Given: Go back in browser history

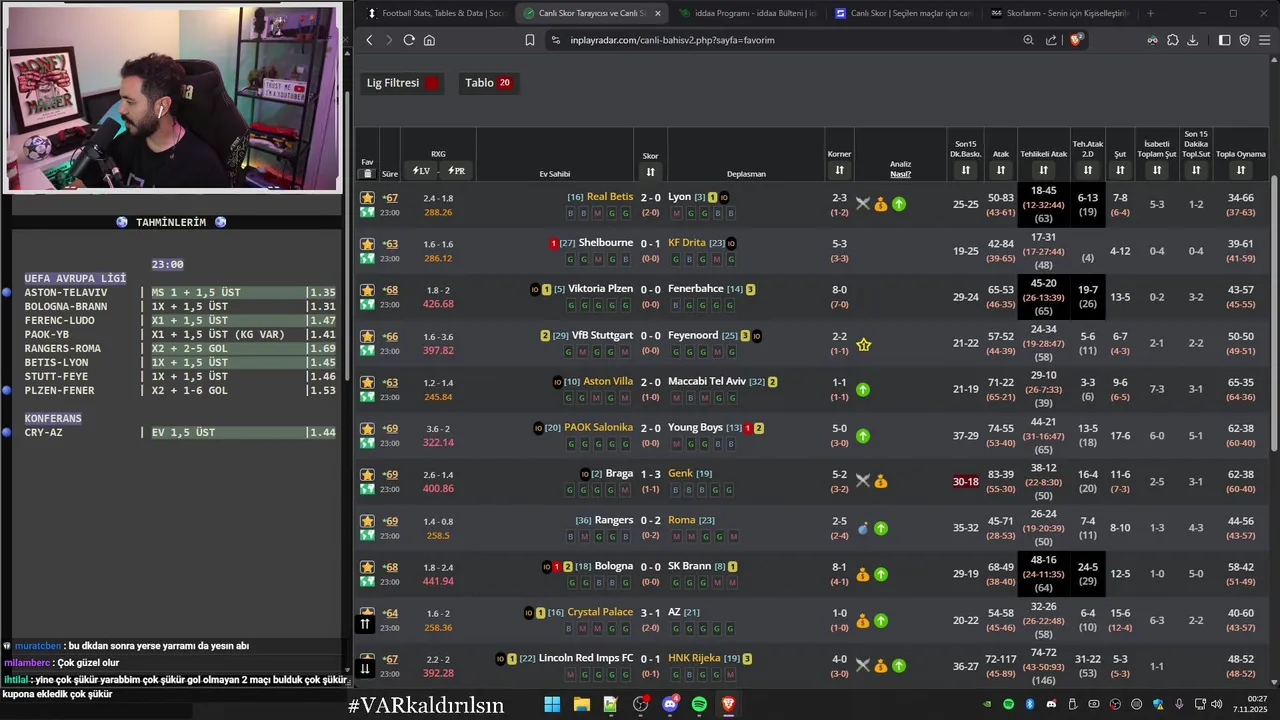Looking at the screenshot, I should (369, 40).
